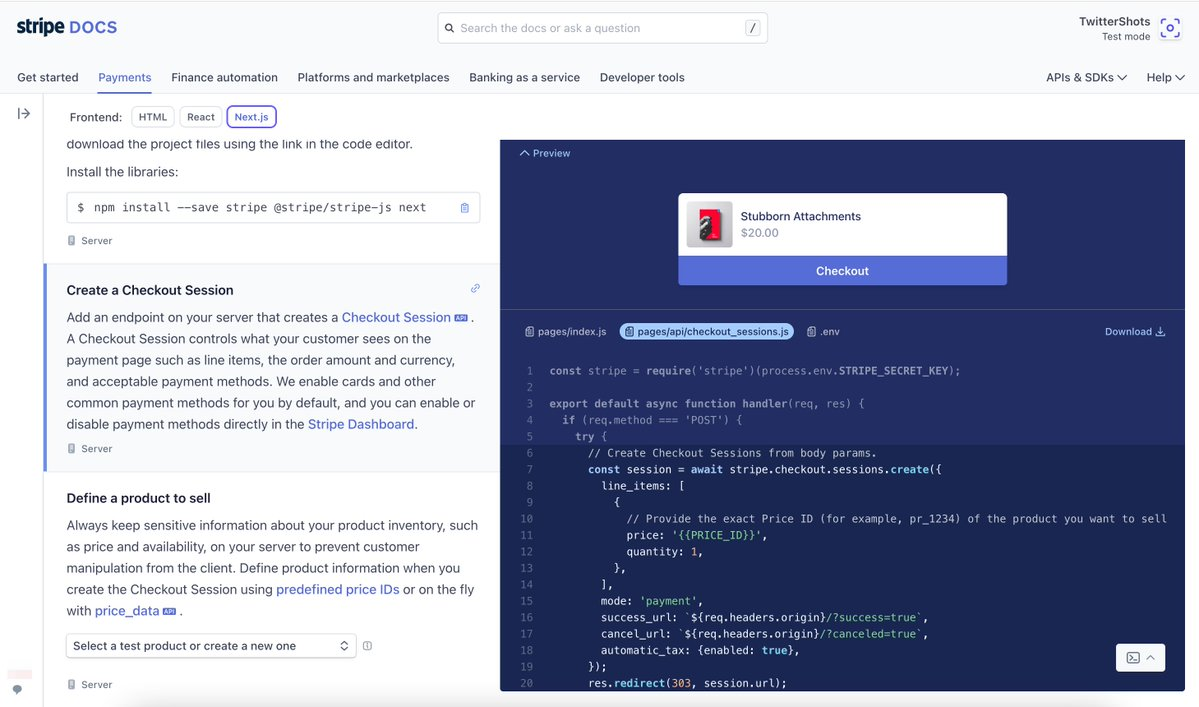Collapse the Preview panel
Screen dimensions: 1199x707
[x=545, y=153]
